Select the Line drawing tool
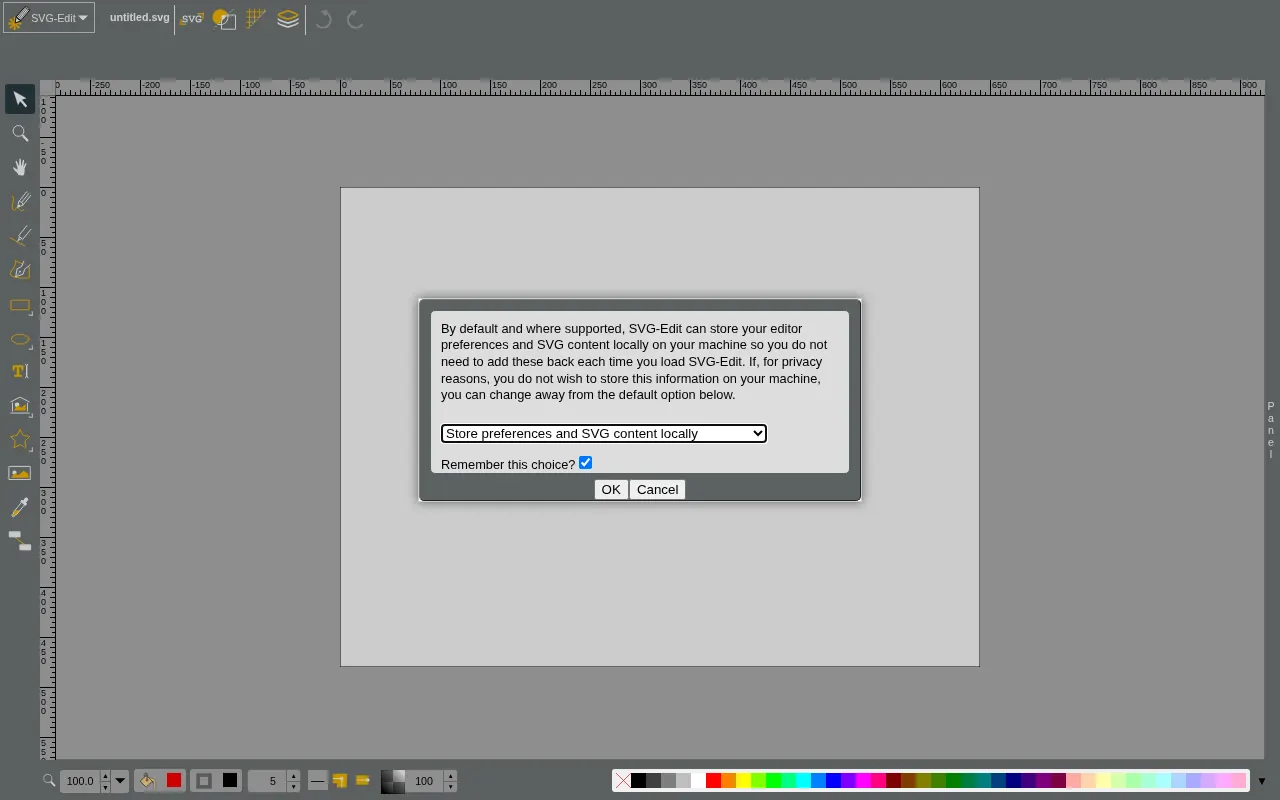 click(20, 236)
